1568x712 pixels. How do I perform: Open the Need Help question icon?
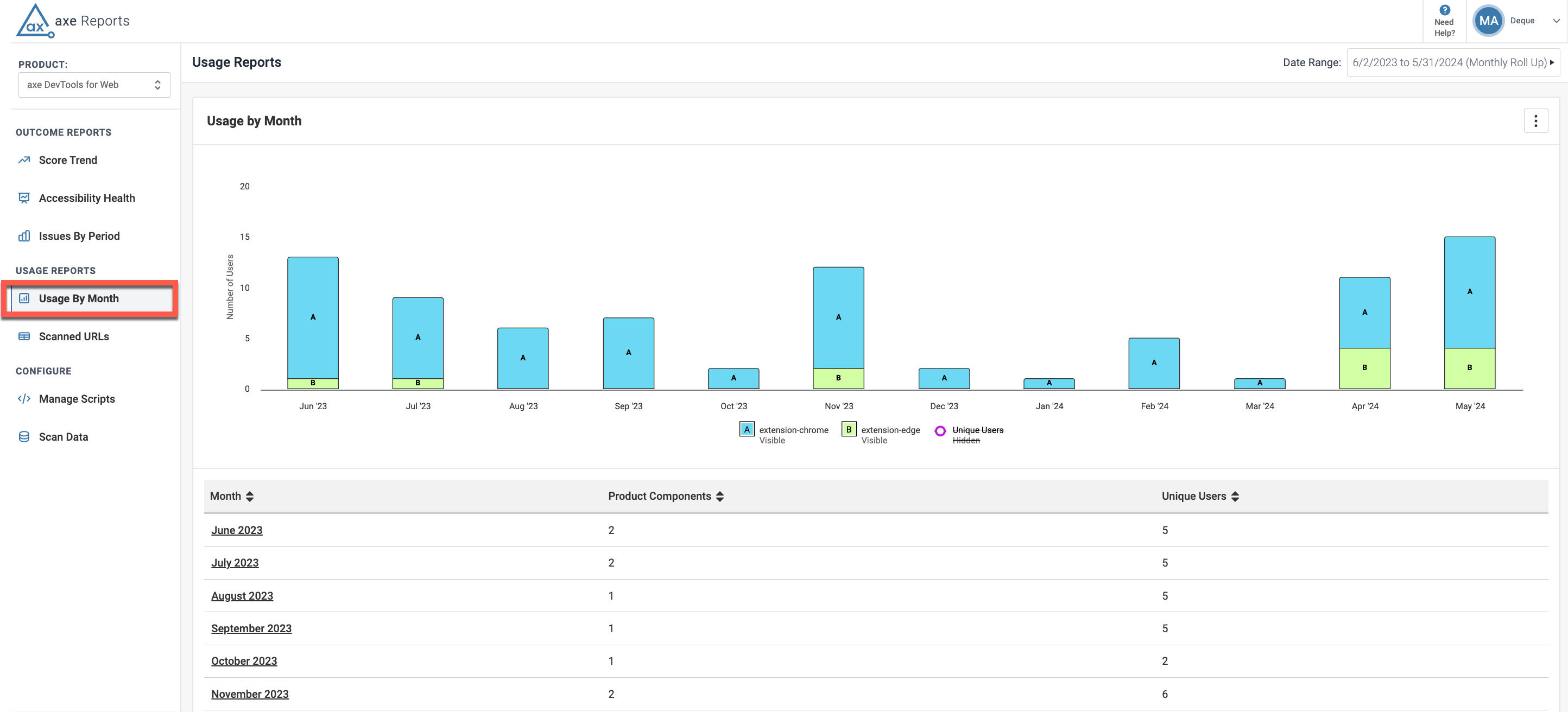coord(1444,10)
